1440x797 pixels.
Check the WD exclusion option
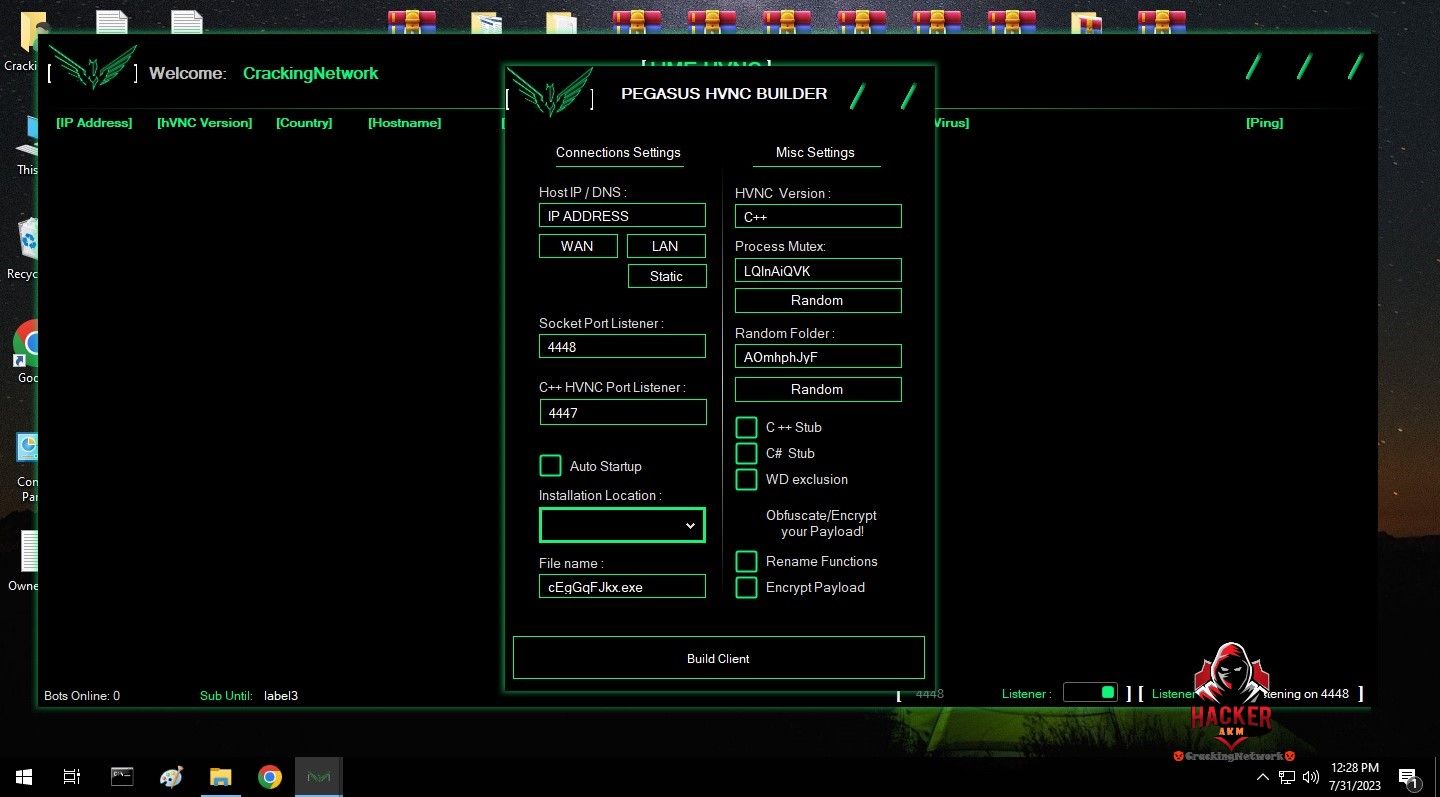point(746,480)
